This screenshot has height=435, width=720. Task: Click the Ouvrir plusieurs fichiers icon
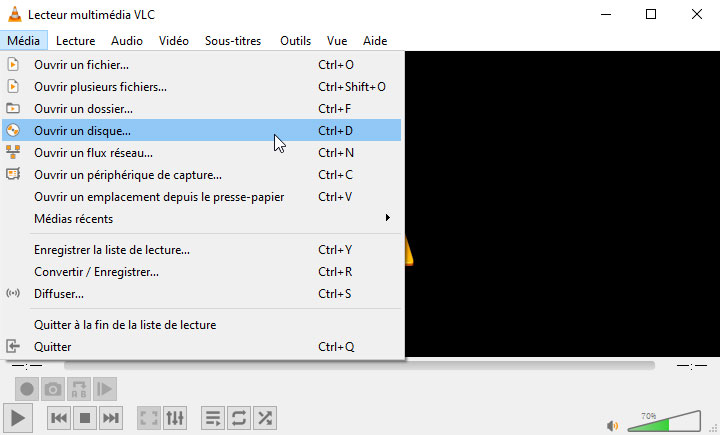pos(13,86)
